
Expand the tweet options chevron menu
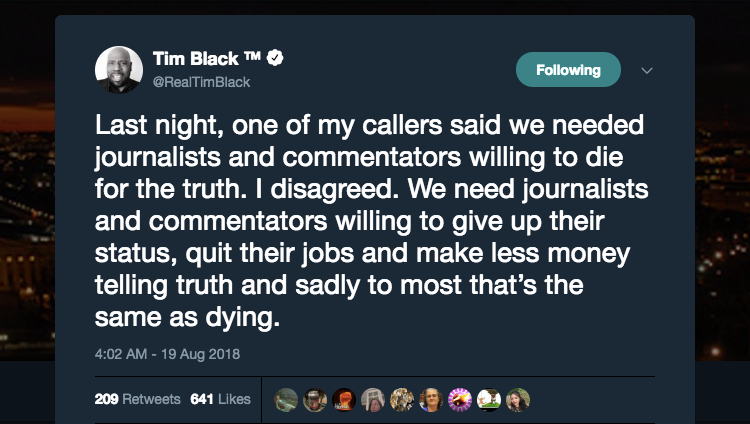tap(646, 71)
